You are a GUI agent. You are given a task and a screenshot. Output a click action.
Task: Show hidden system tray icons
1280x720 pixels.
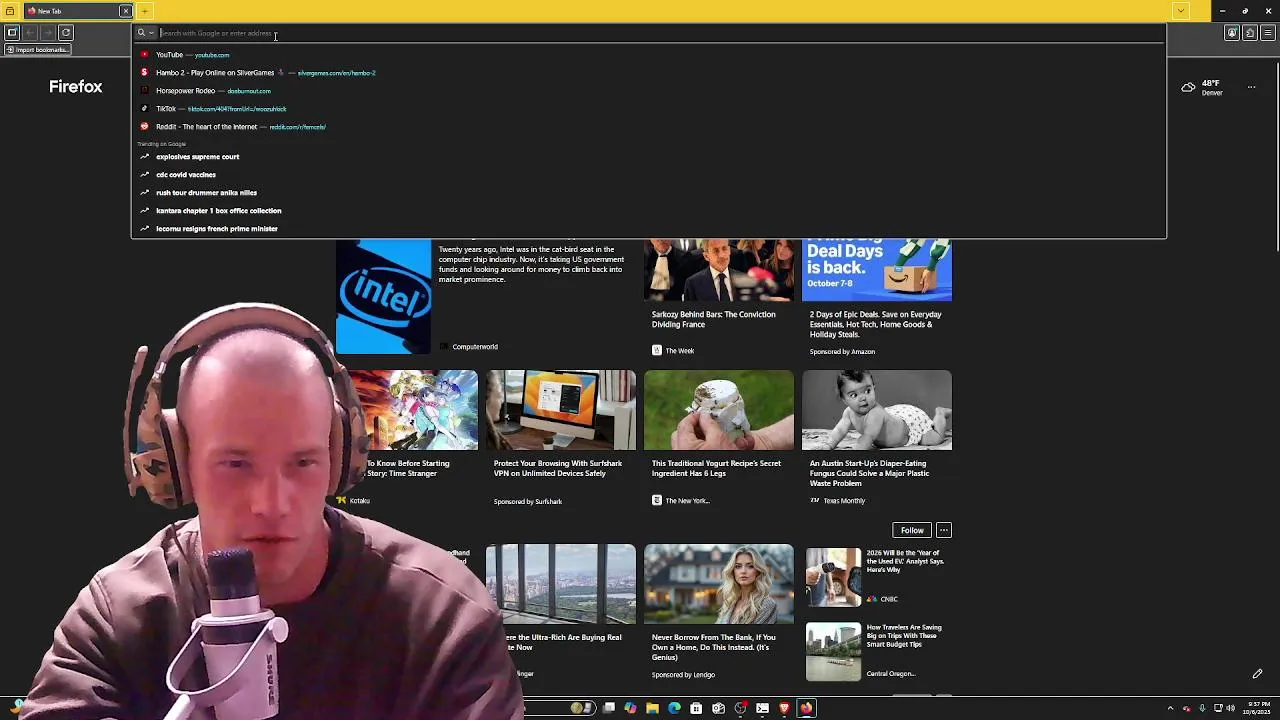point(1170,708)
